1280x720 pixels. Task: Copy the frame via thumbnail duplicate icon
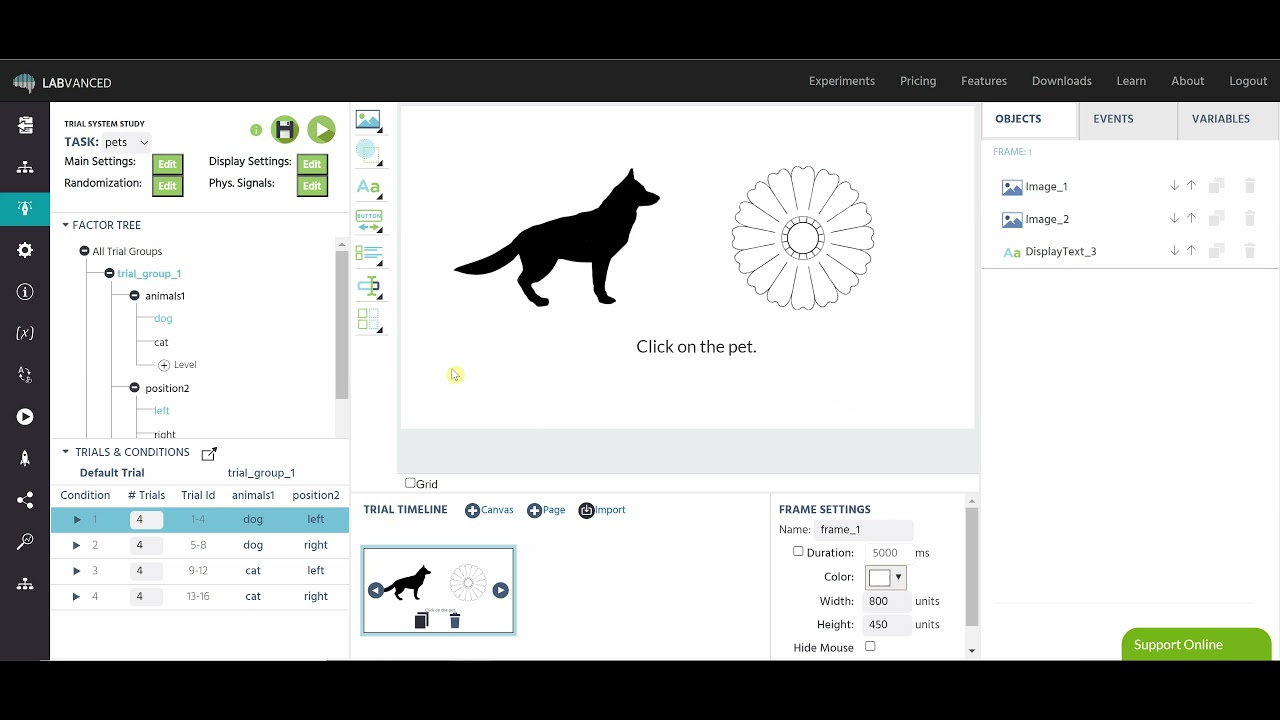point(421,621)
